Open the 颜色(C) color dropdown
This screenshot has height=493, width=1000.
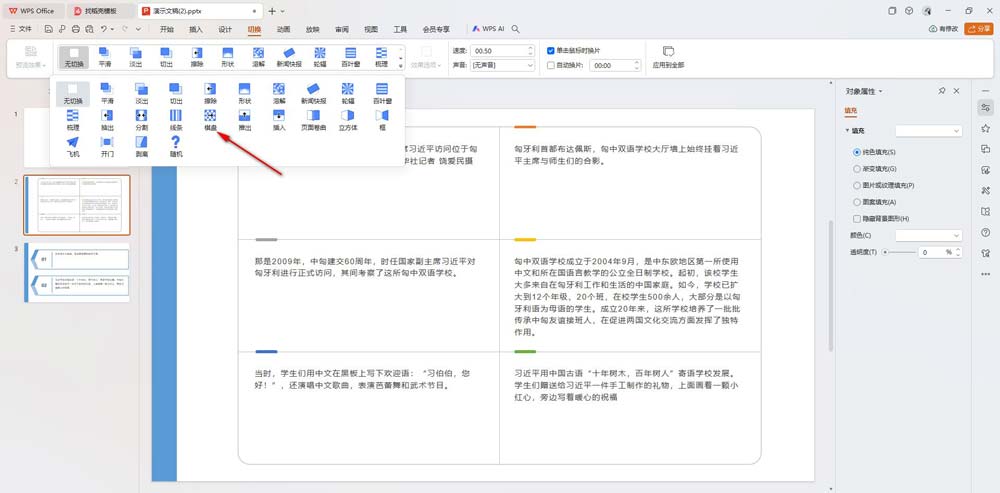pyautogui.click(x=928, y=235)
